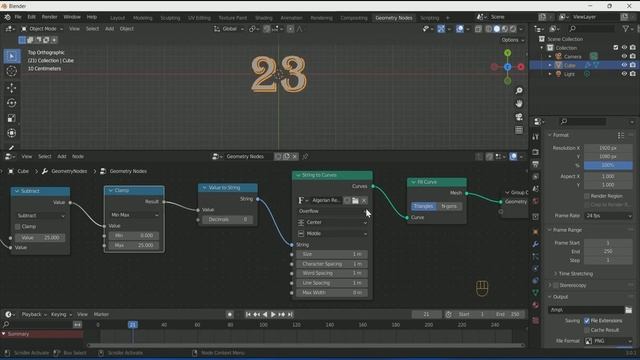Open the Frame Rate 24 fps dropdown

(x=608, y=216)
